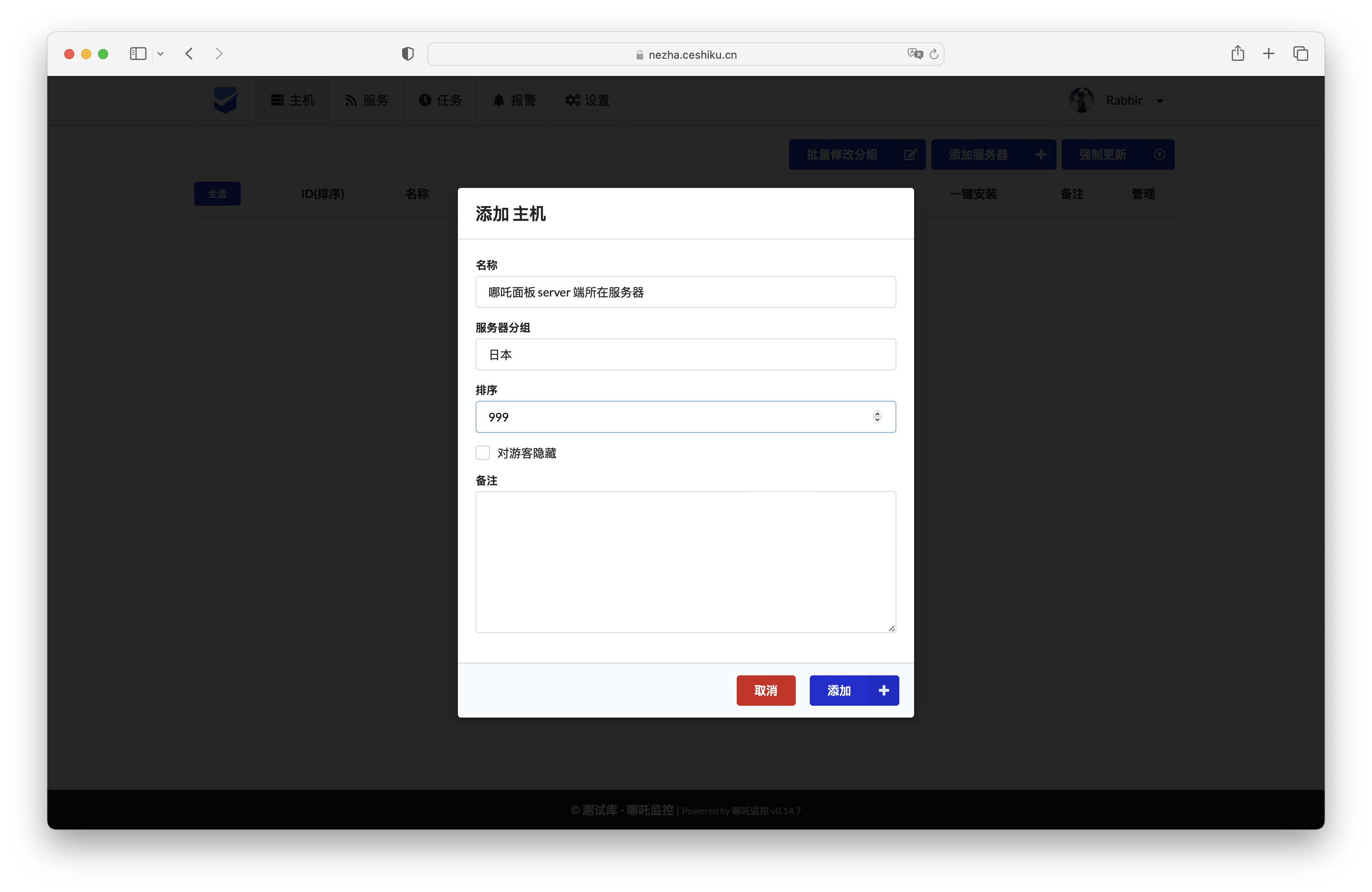Click the 强制更新 button
Screen dimensions: 1372x892
1118,155
